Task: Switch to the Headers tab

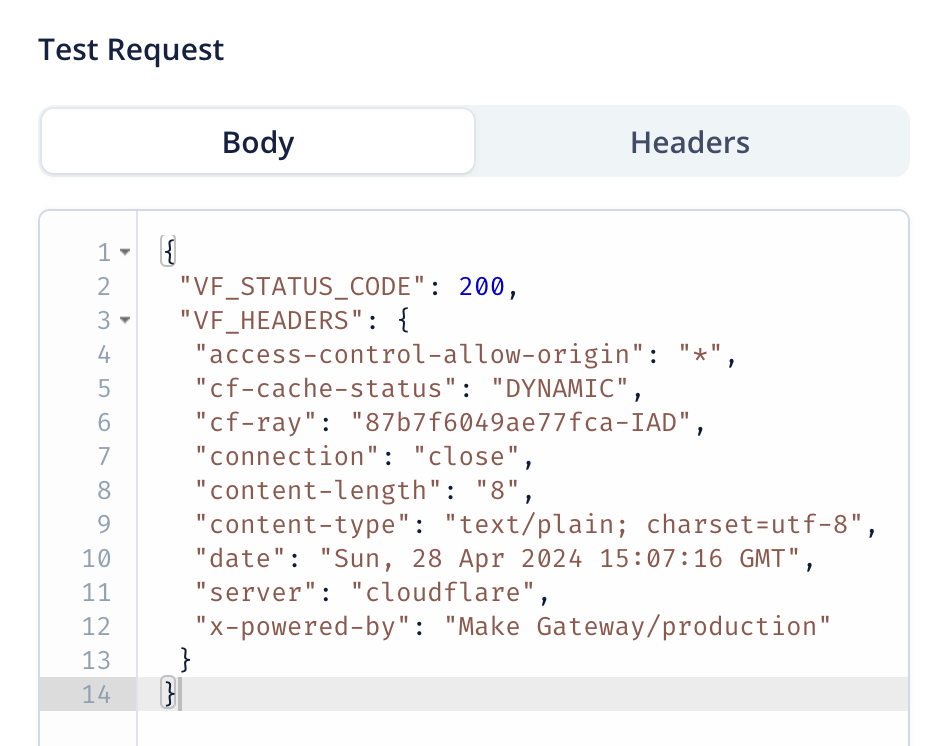Action: (690, 142)
